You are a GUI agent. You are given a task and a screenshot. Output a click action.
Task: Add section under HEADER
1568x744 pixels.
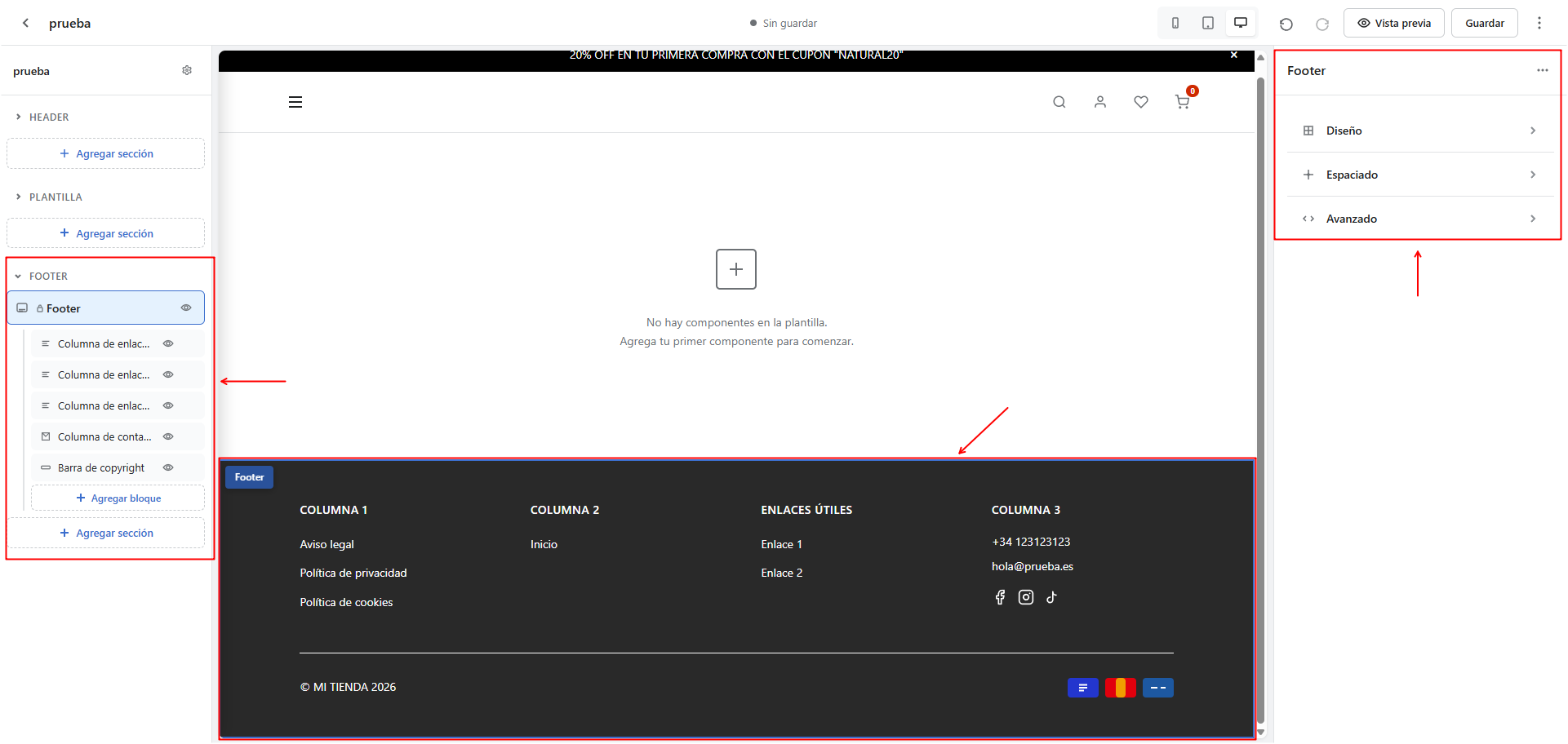106,153
